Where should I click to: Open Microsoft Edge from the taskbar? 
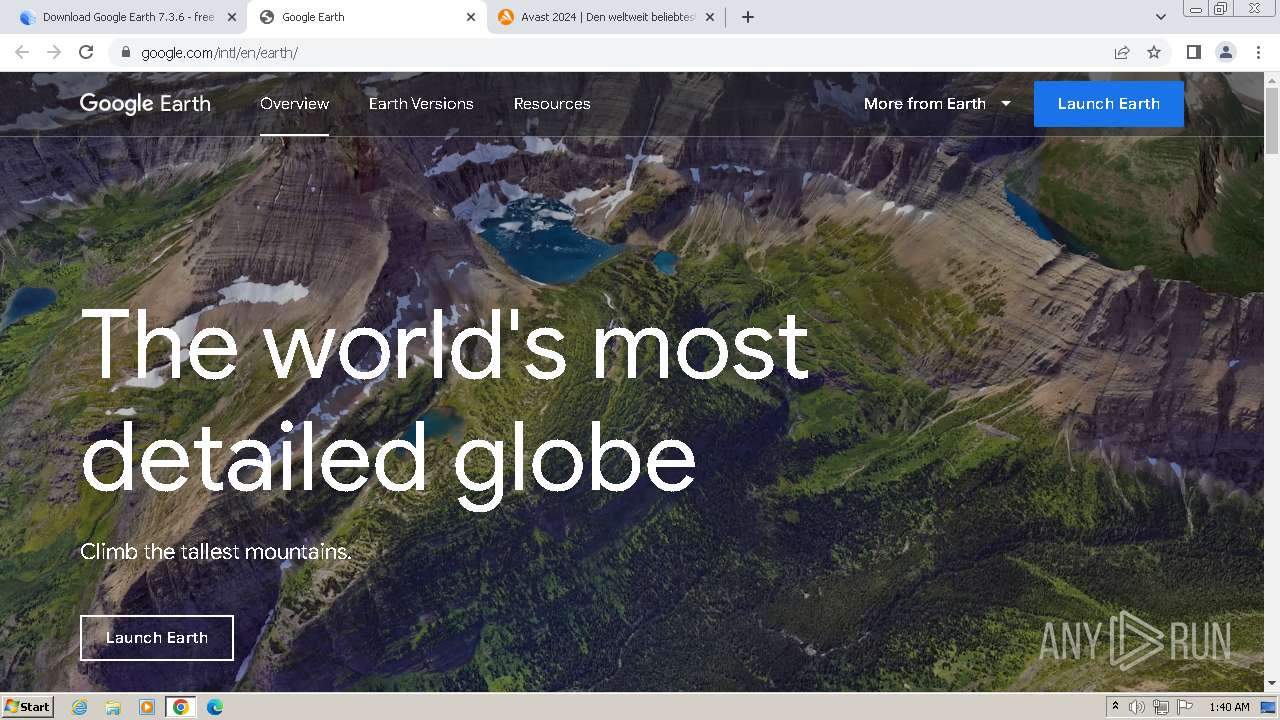coord(214,707)
